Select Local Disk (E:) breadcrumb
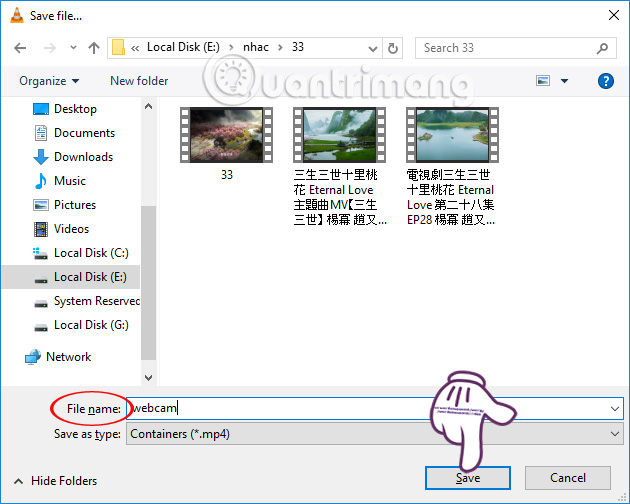Image resolution: width=630 pixels, height=504 pixels. [183, 47]
